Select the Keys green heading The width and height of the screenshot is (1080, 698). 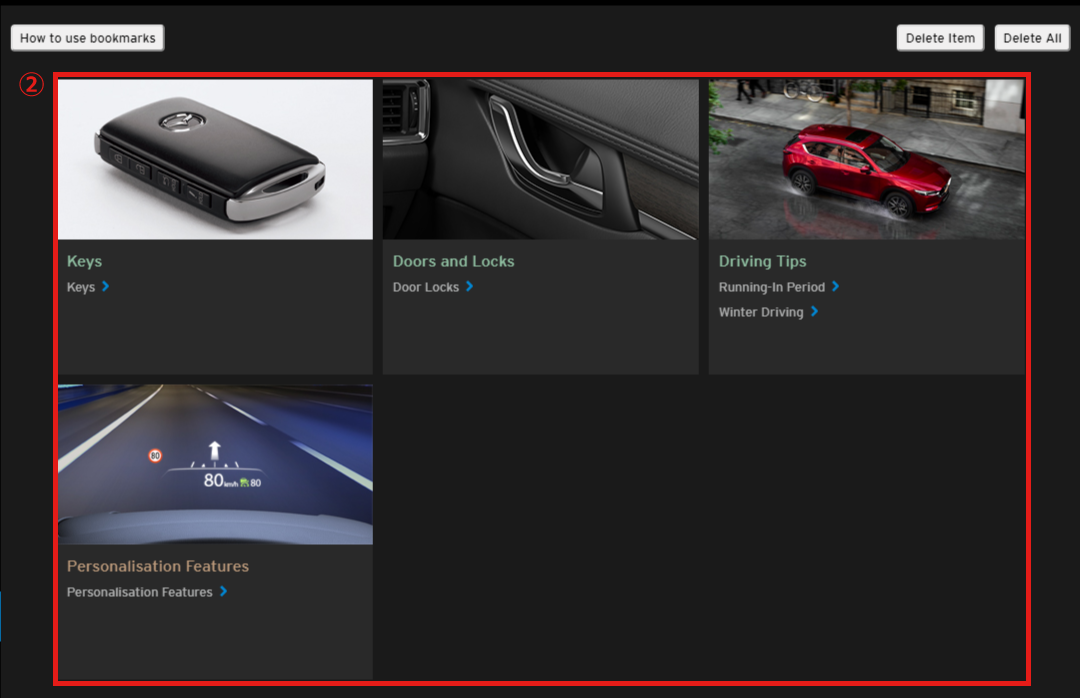84,261
